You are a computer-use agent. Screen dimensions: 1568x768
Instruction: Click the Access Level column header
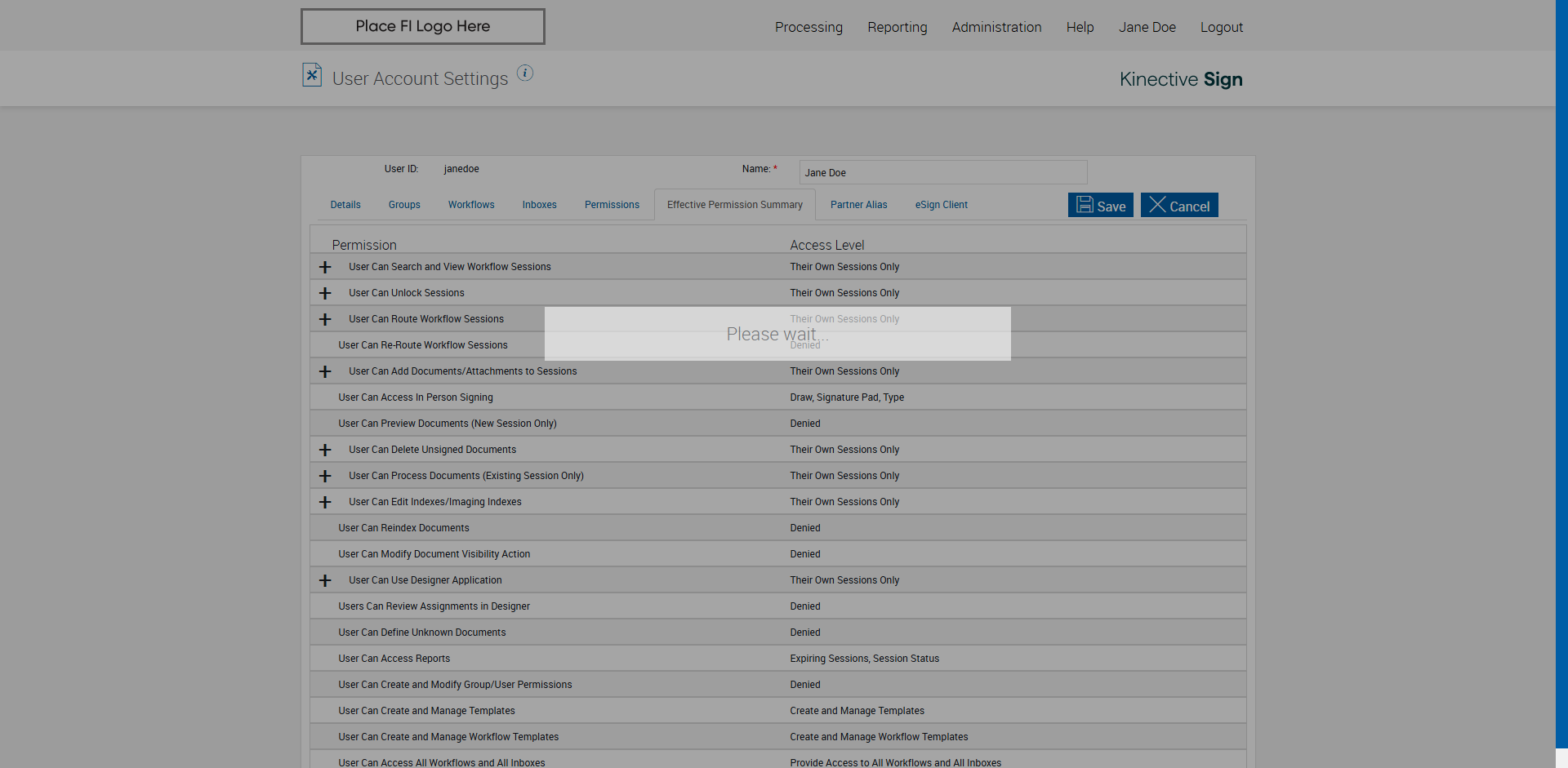pos(826,245)
